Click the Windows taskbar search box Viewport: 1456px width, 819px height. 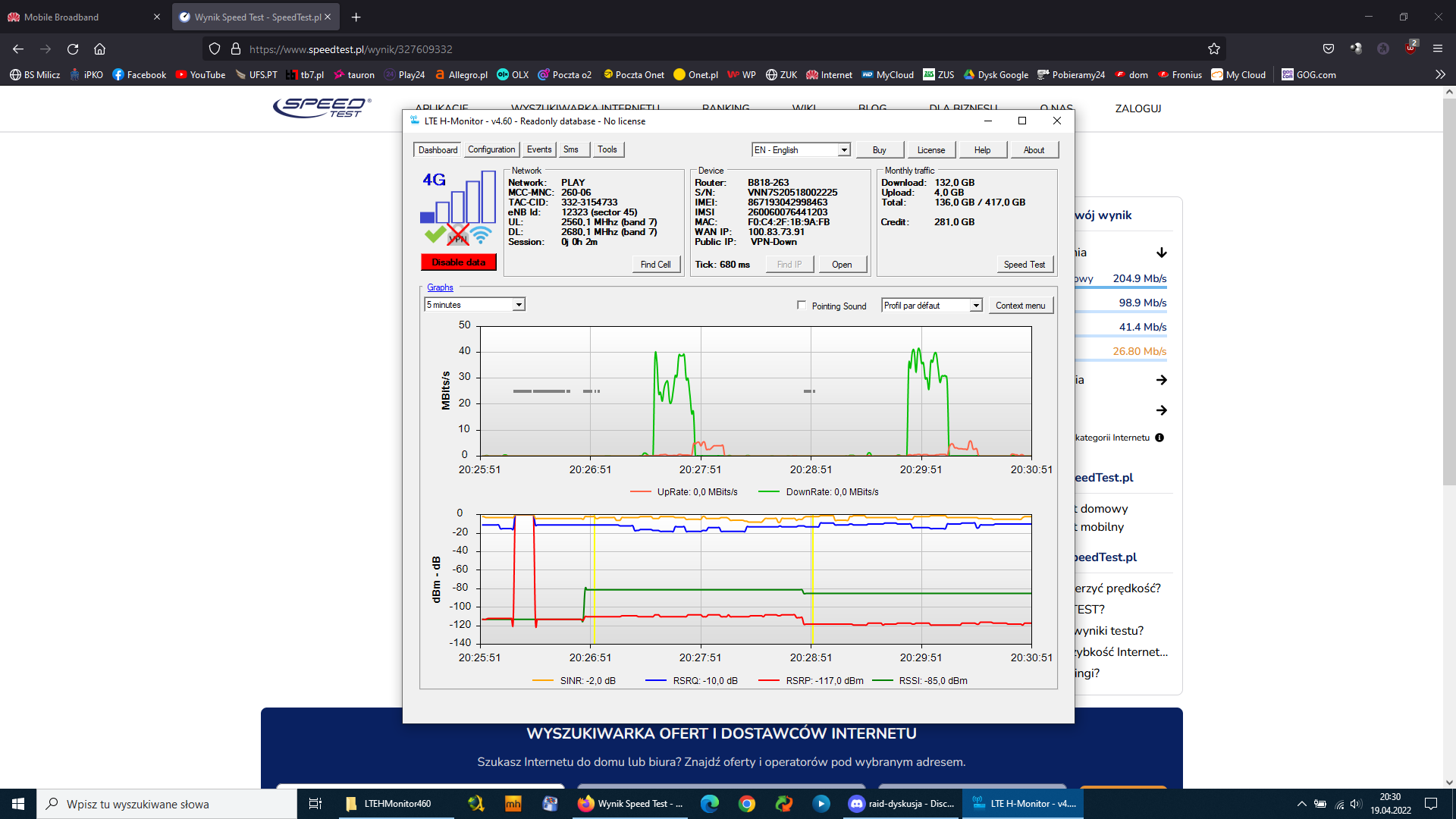pos(167,804)
